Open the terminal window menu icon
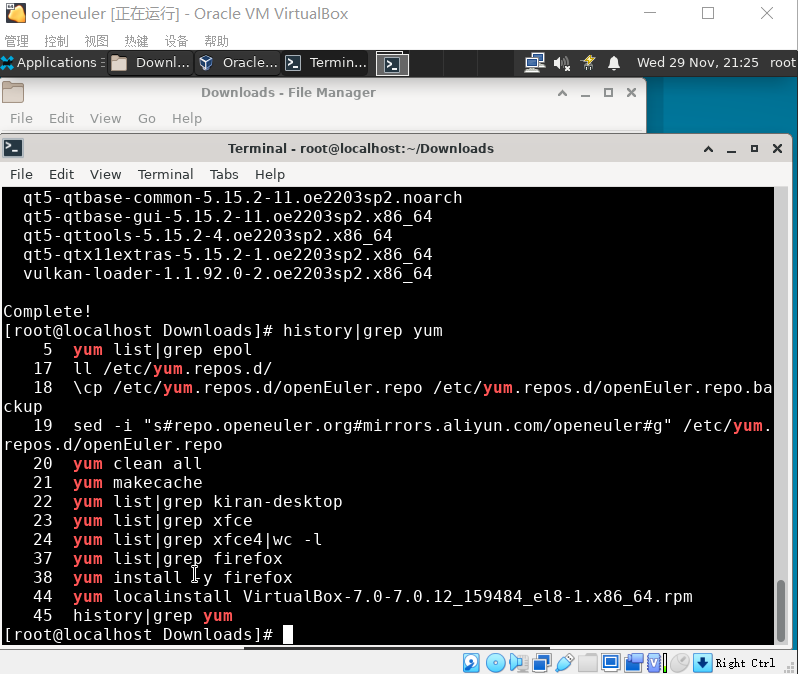The height and width of the screenshot is (674, 798). click(x=13, y=148)
